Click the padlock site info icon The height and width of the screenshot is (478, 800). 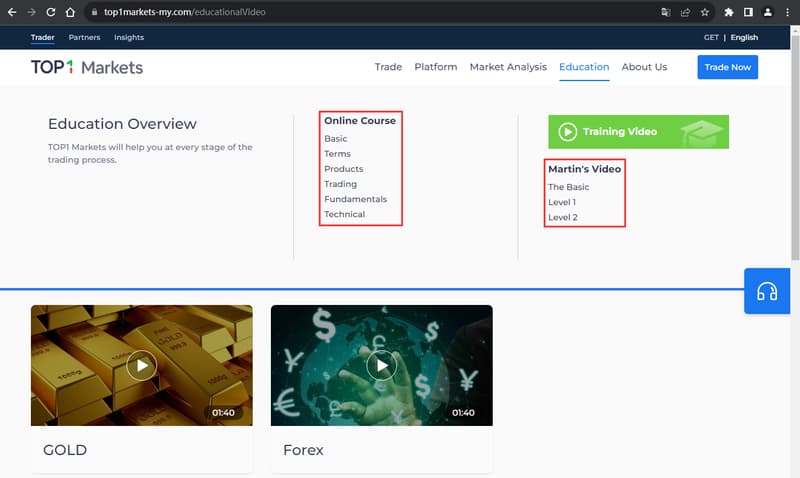pos(94,12)
